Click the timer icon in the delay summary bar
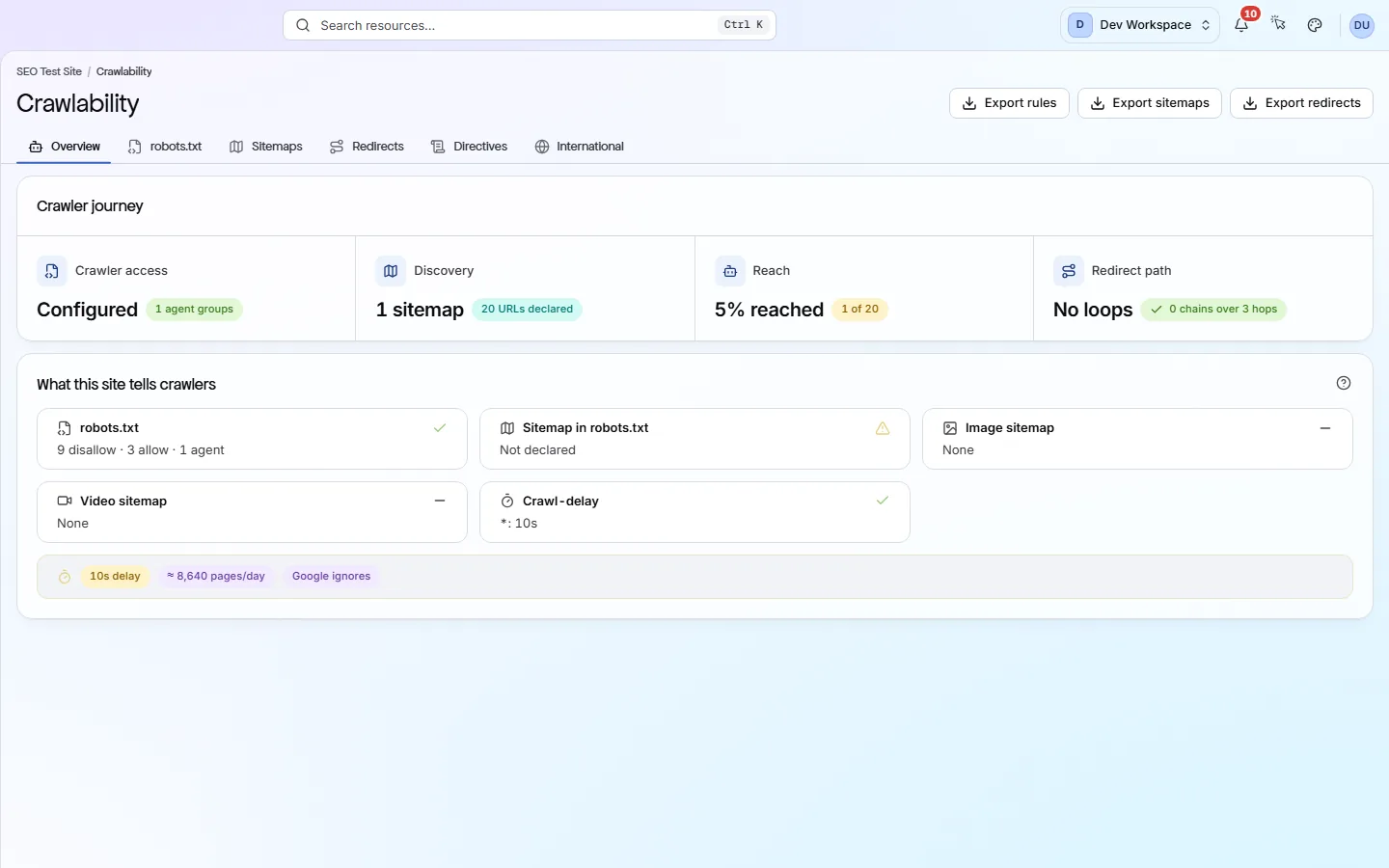Image resolution: width=1389 pixels, height=868 pixels. point(65,577)
